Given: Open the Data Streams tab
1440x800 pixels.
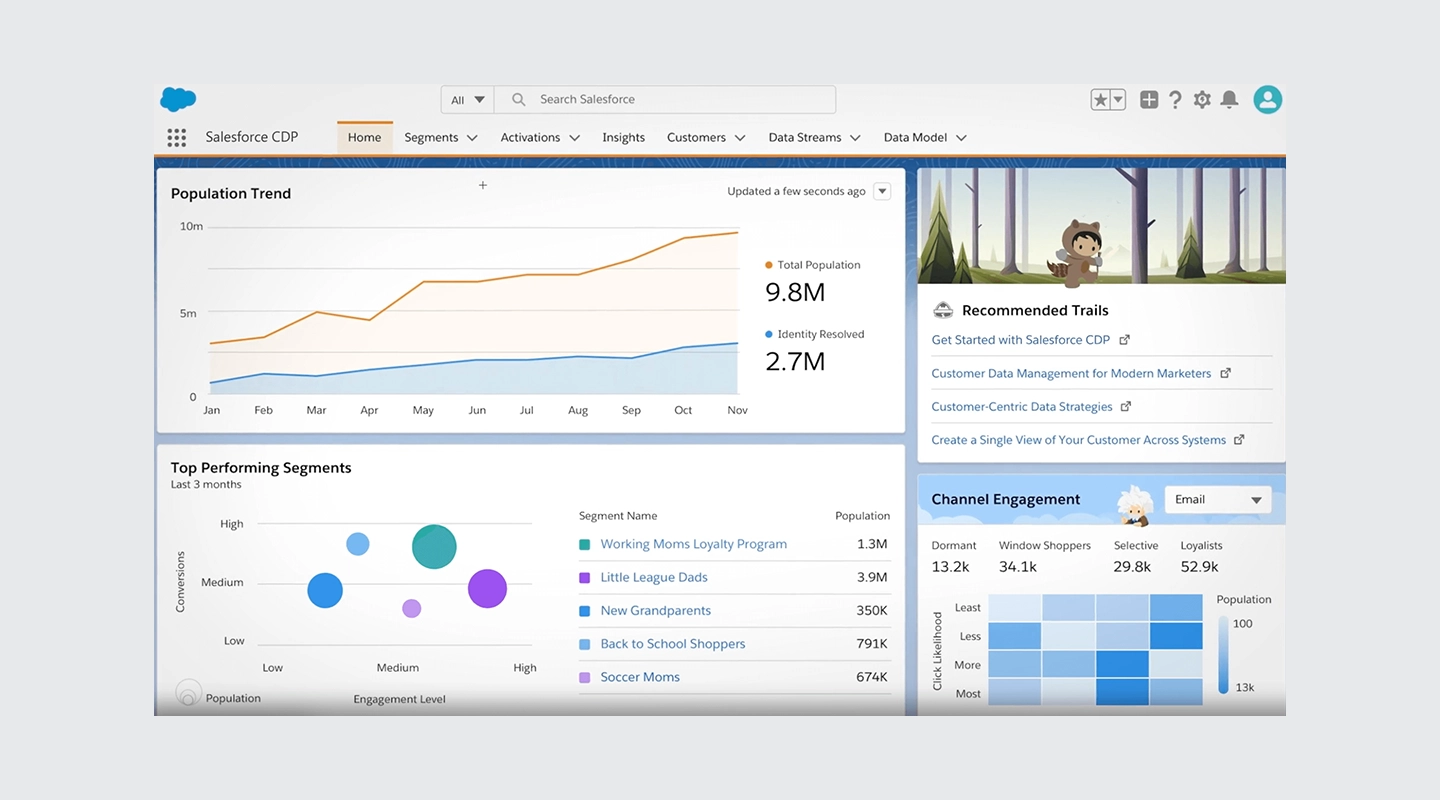Looking at the screenshot, I should point(805,138).
